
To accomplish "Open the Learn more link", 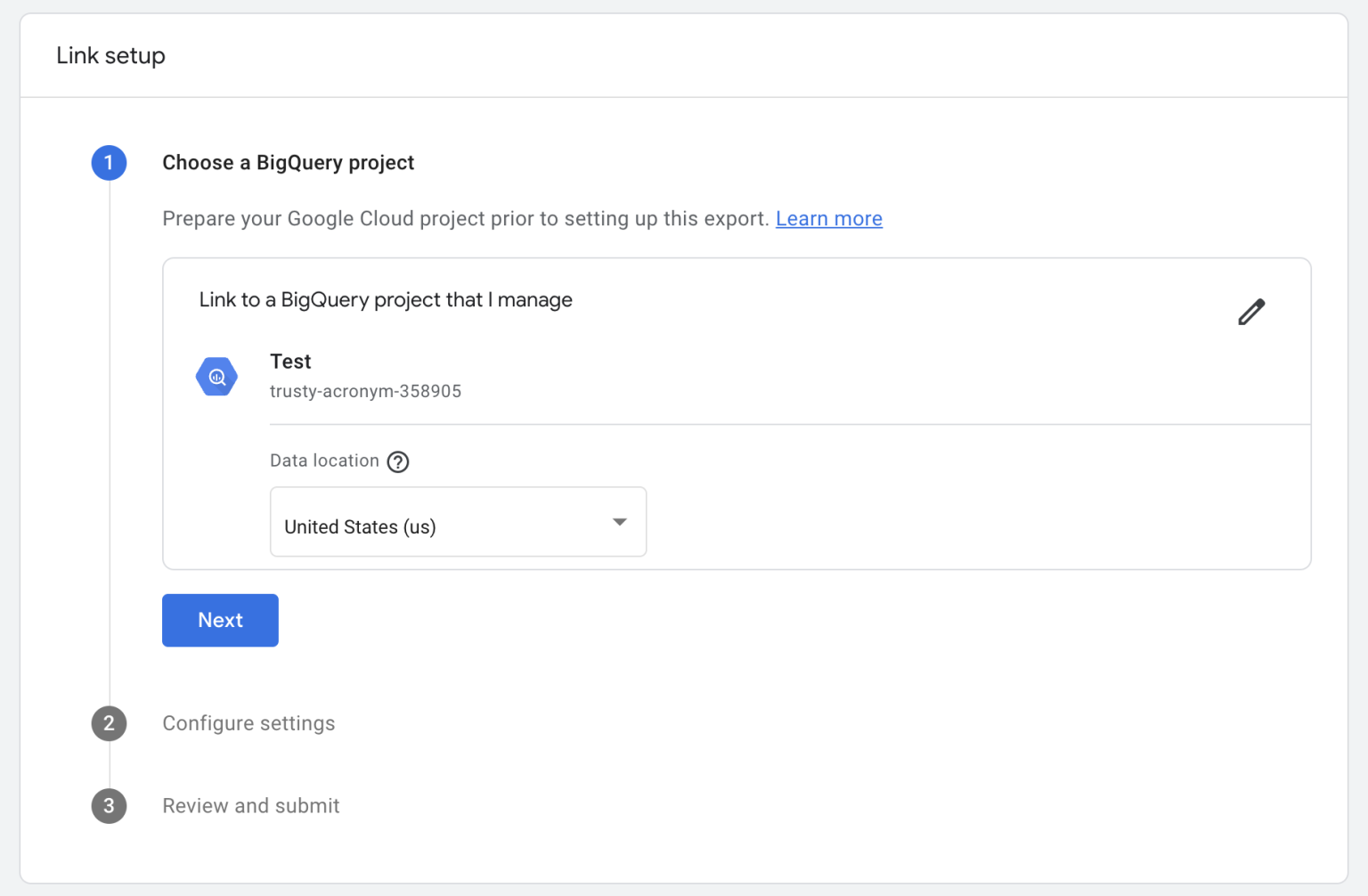I will point(828,219).
